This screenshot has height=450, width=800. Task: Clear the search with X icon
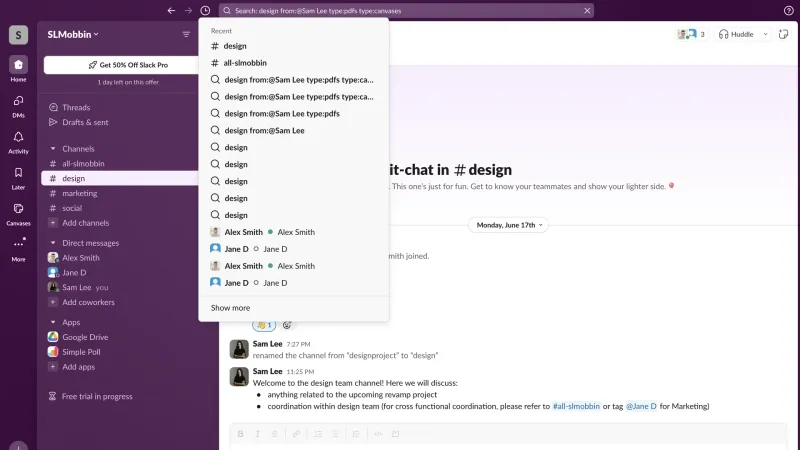[x=587, y=10]
